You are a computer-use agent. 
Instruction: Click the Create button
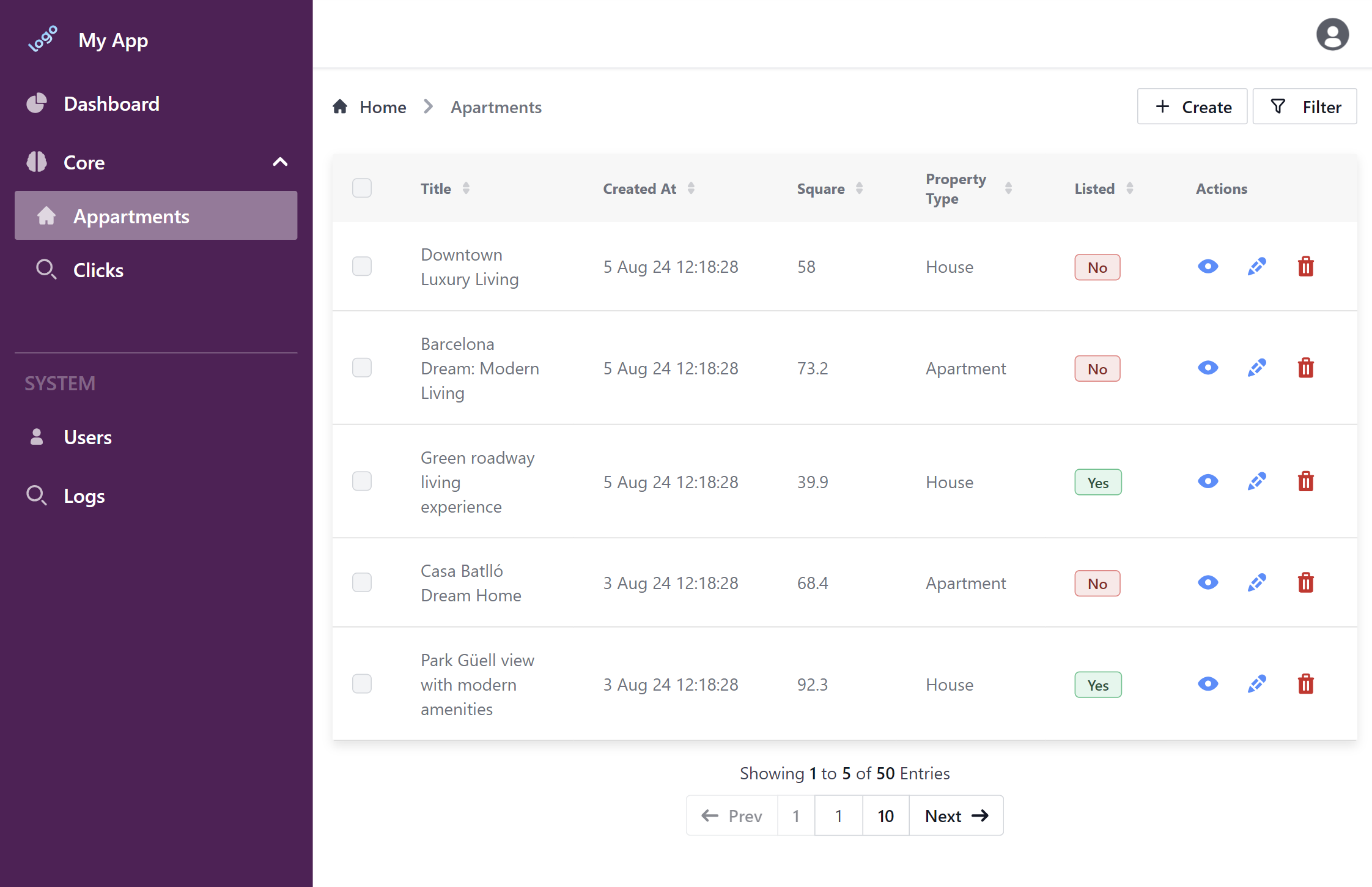coord(1192,107)
